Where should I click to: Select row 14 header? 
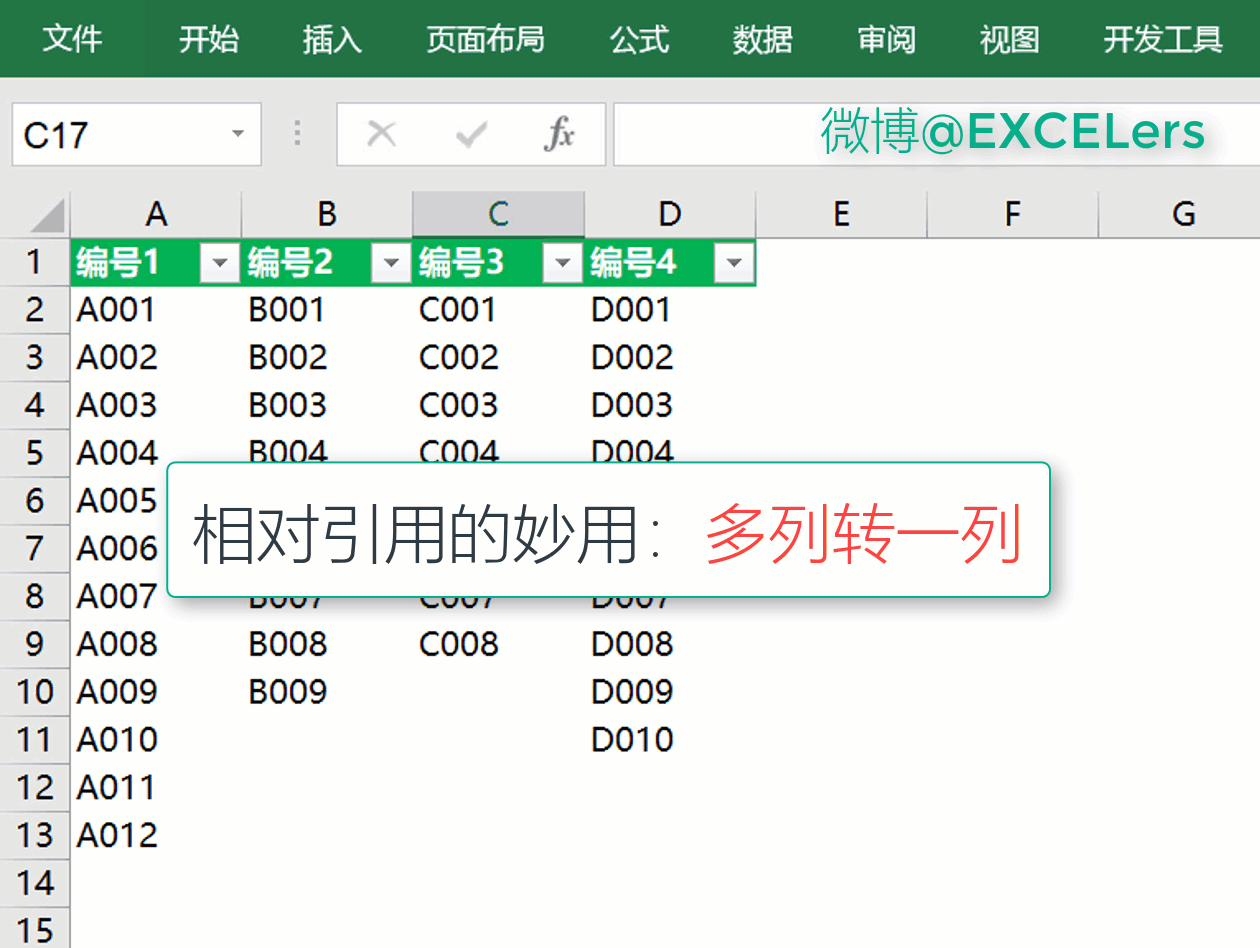click(35, 883)
